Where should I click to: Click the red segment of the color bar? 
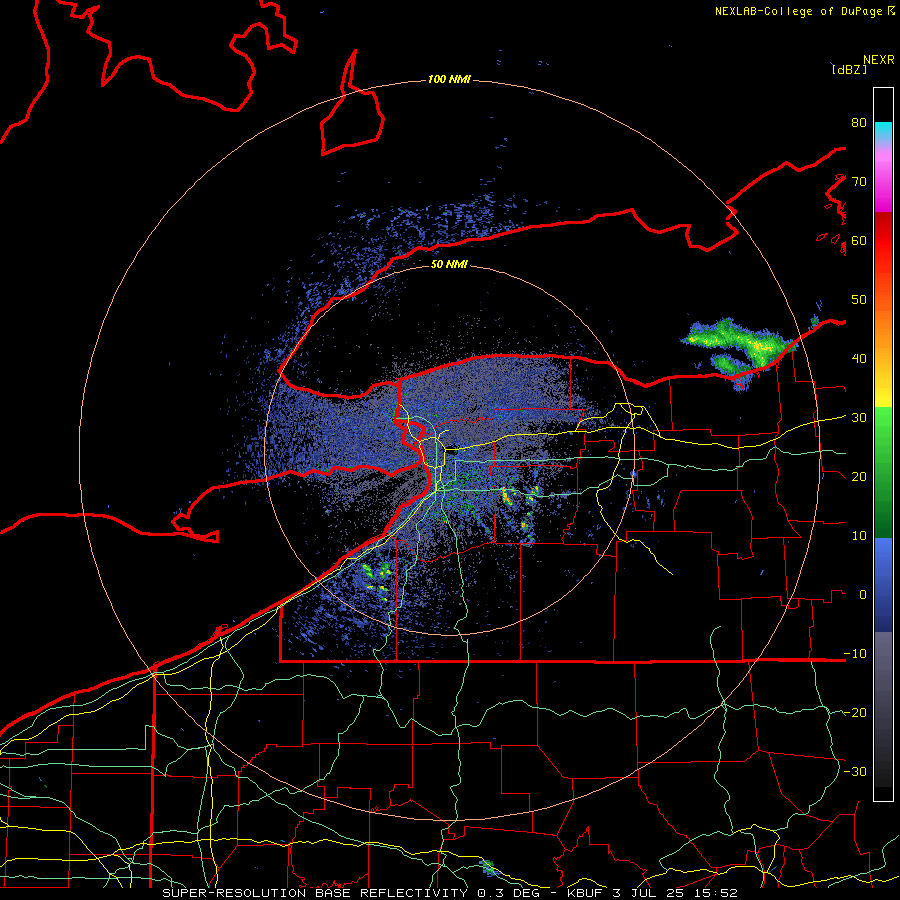pos(883,241)
